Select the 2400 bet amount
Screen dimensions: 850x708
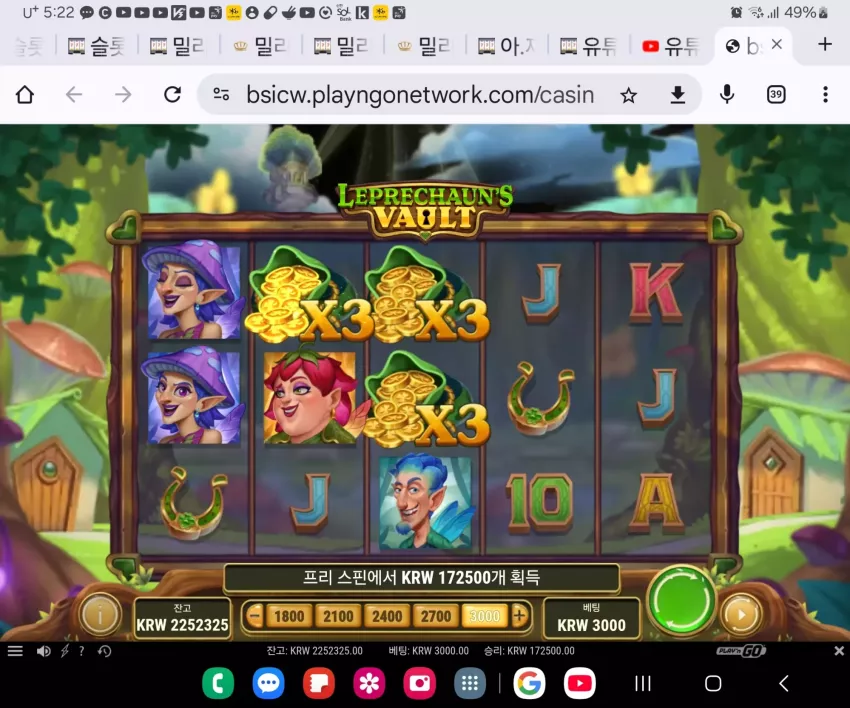point(387,616)
